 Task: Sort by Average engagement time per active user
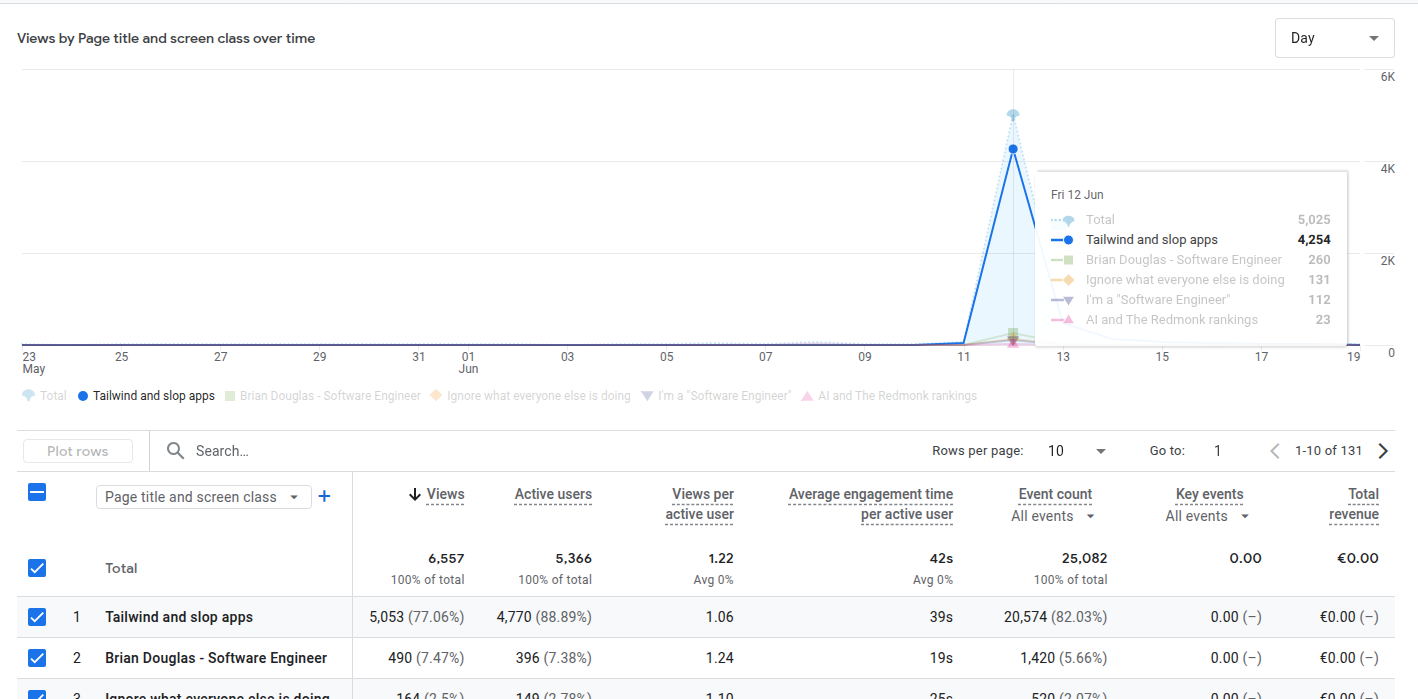coord(871,504)
